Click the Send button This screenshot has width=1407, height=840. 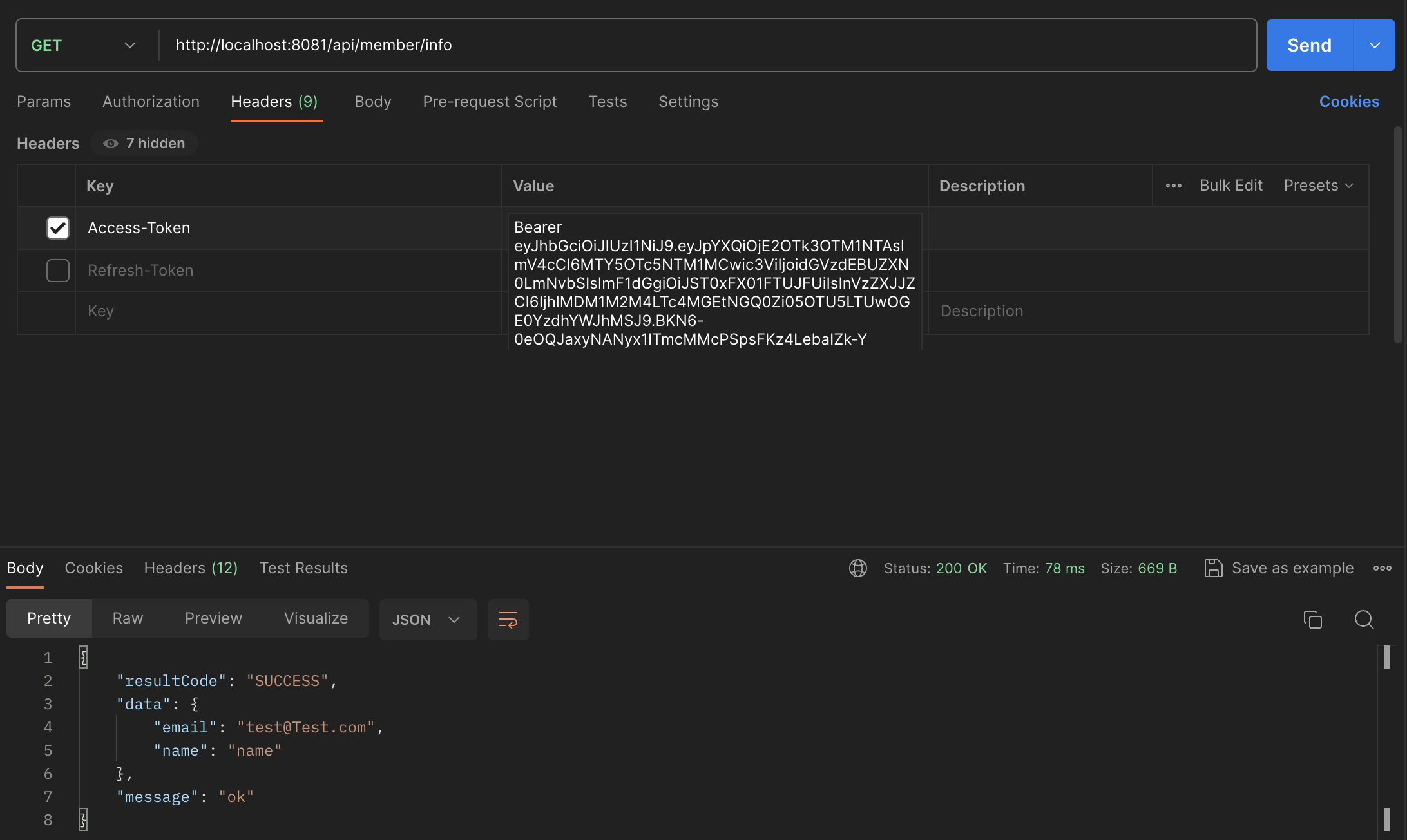tap(1309, 45)
